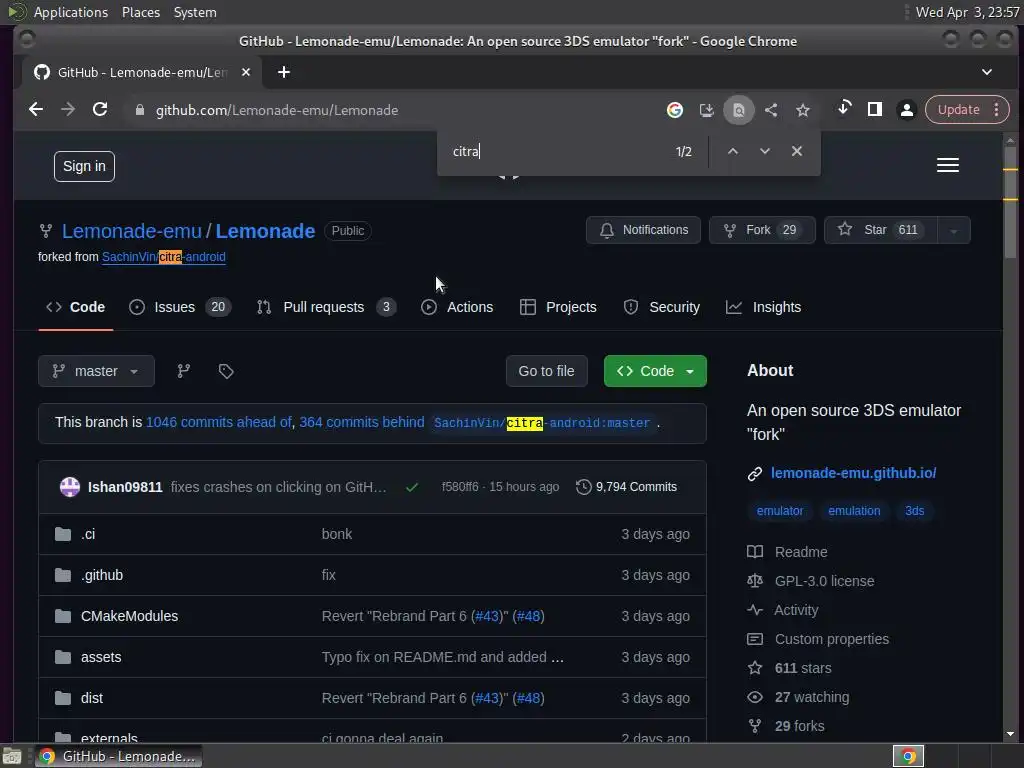
Task: Go forward with the browser forward arrow
Action: coord(68,110)
